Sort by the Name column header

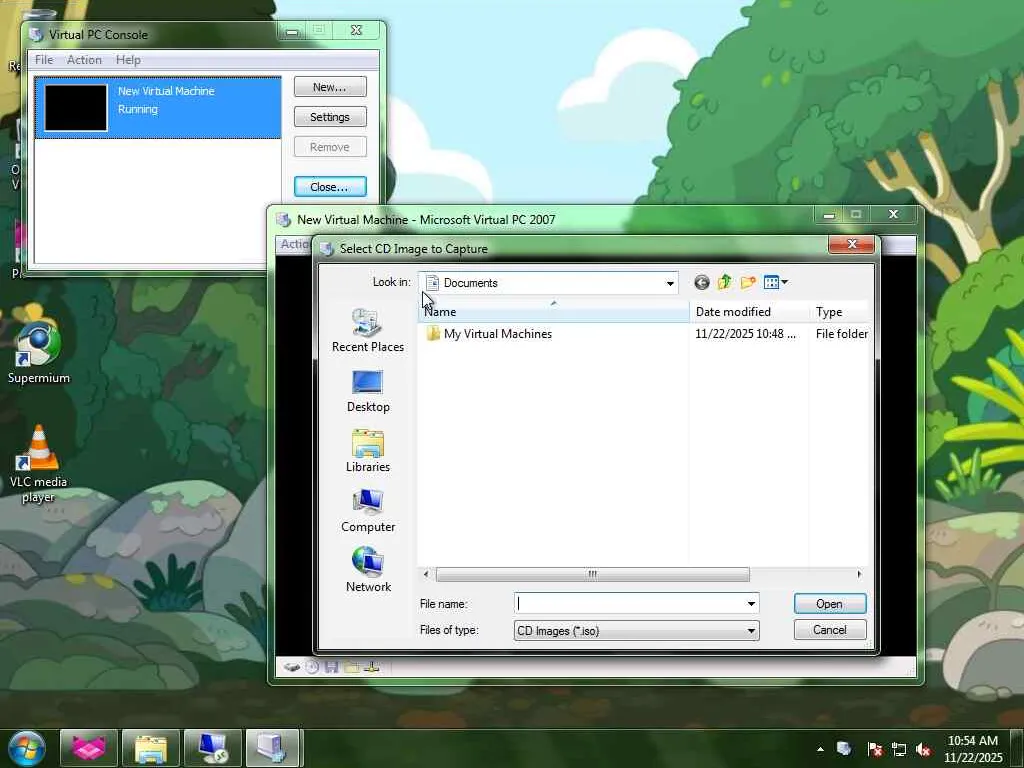(553, 312)
